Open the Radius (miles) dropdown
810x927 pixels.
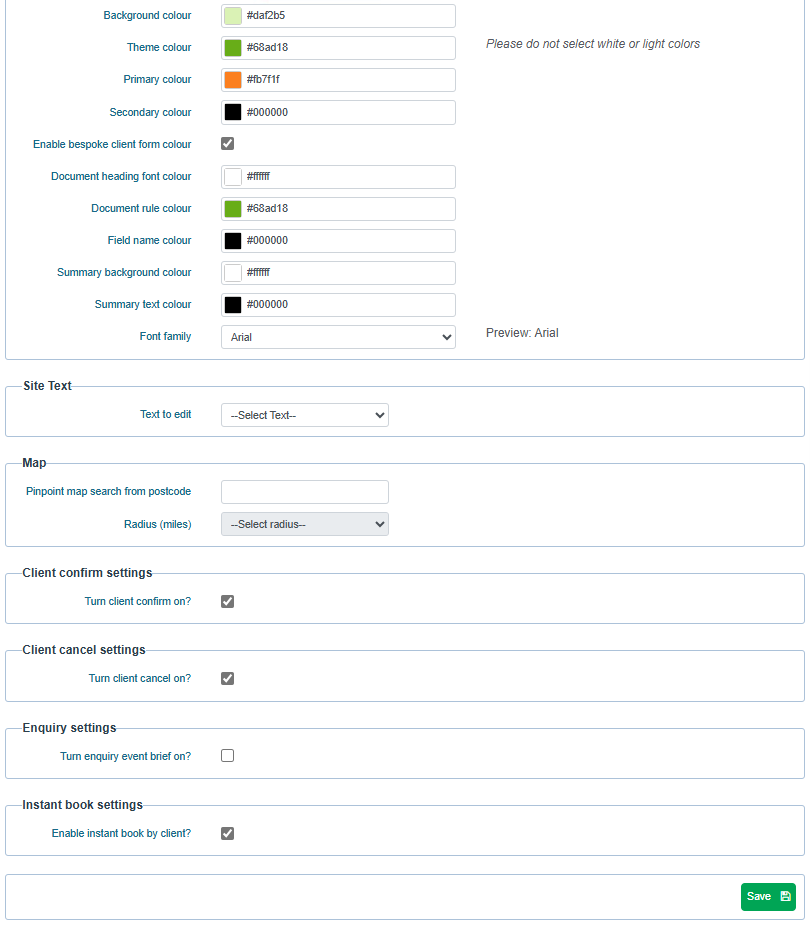click(304, 524)
